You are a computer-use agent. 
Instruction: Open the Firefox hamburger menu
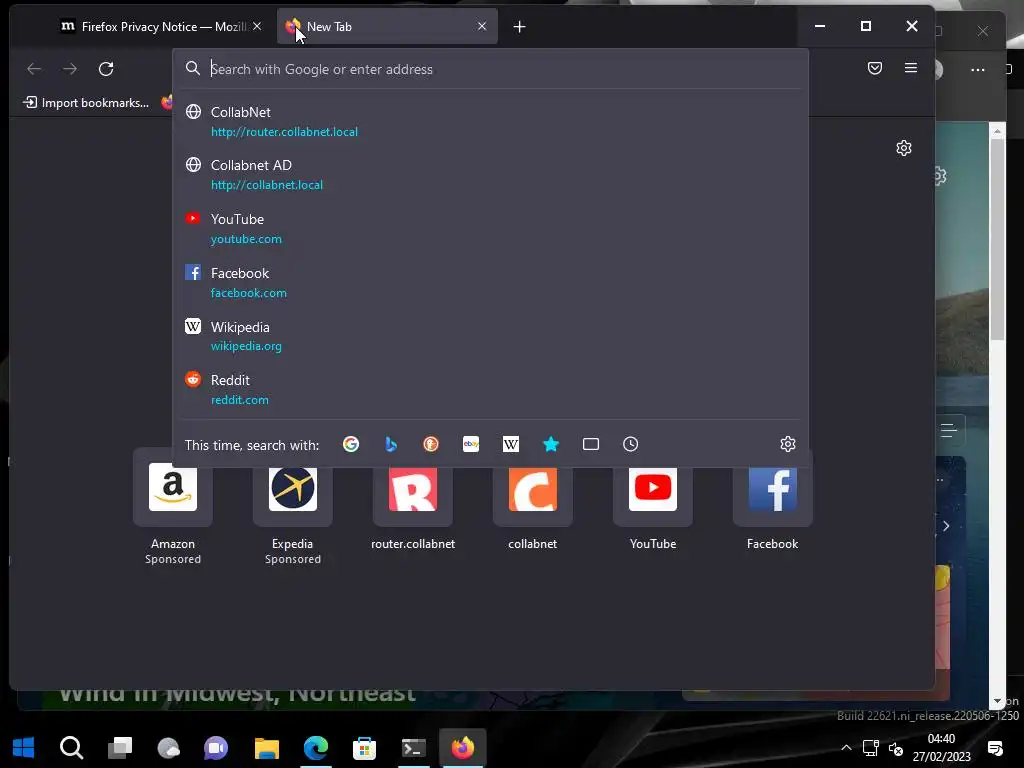(910, 68)
